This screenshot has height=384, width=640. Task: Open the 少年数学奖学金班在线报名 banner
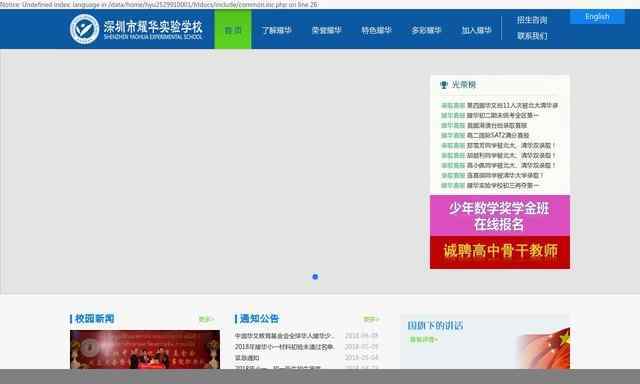[x=500, y=215]
